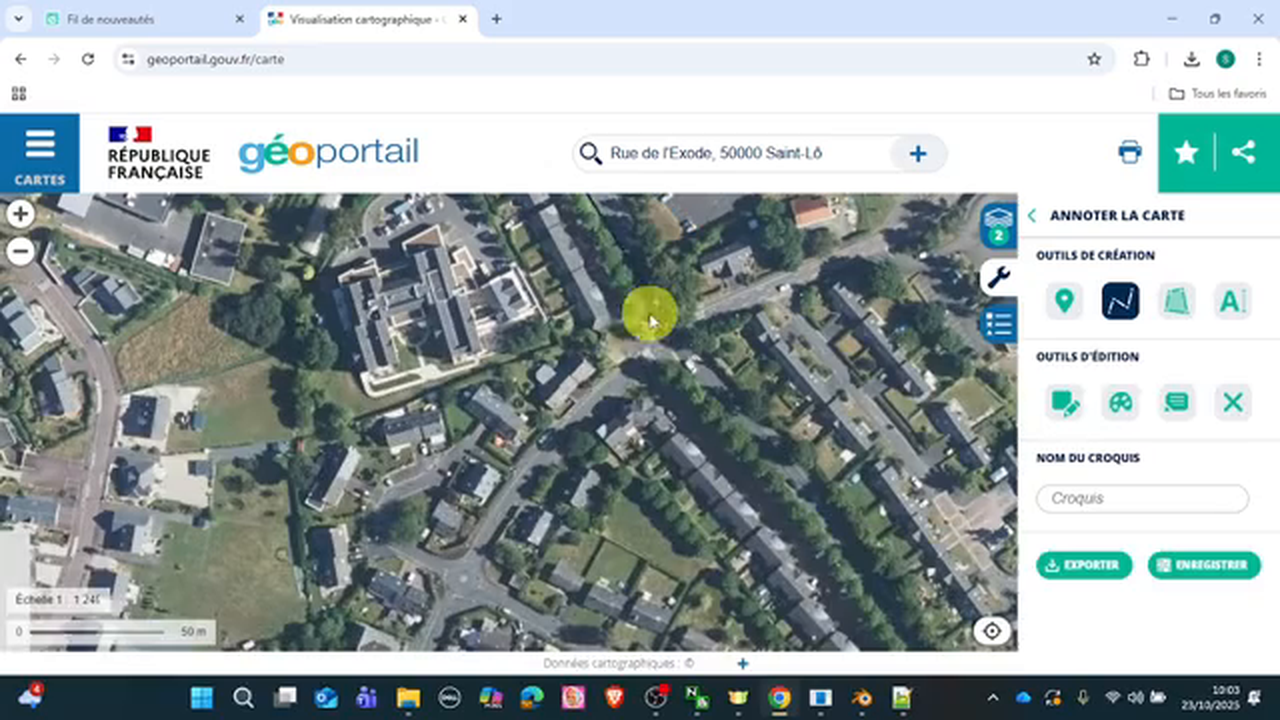Select the place marker creation tool
Screen dimensions: 1280x720
[1064, 301]
